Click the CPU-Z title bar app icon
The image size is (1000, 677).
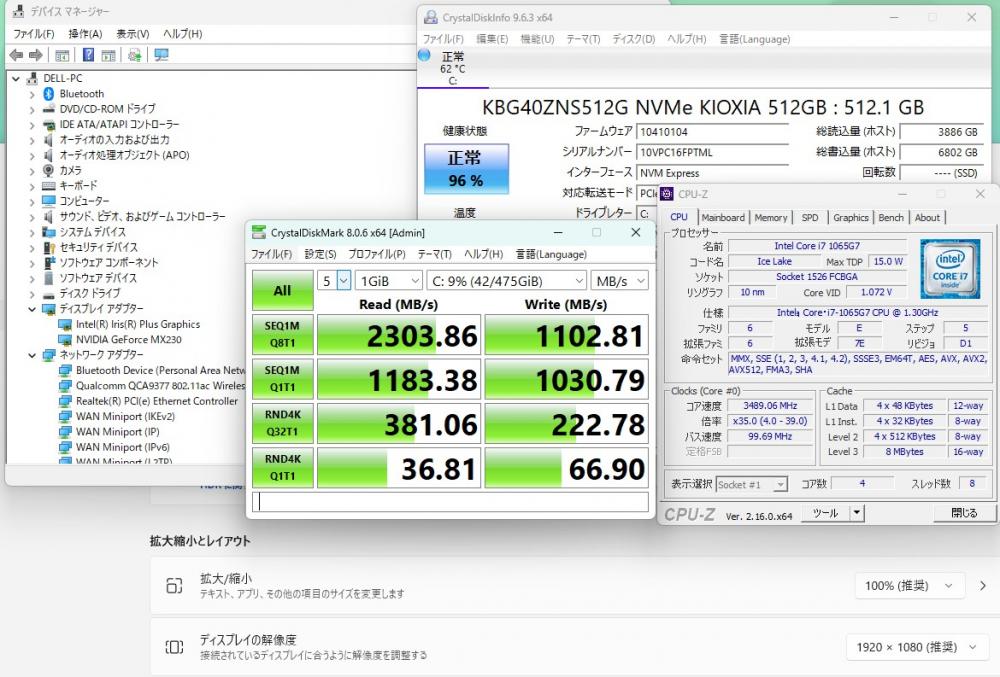(x=667, y=194)
